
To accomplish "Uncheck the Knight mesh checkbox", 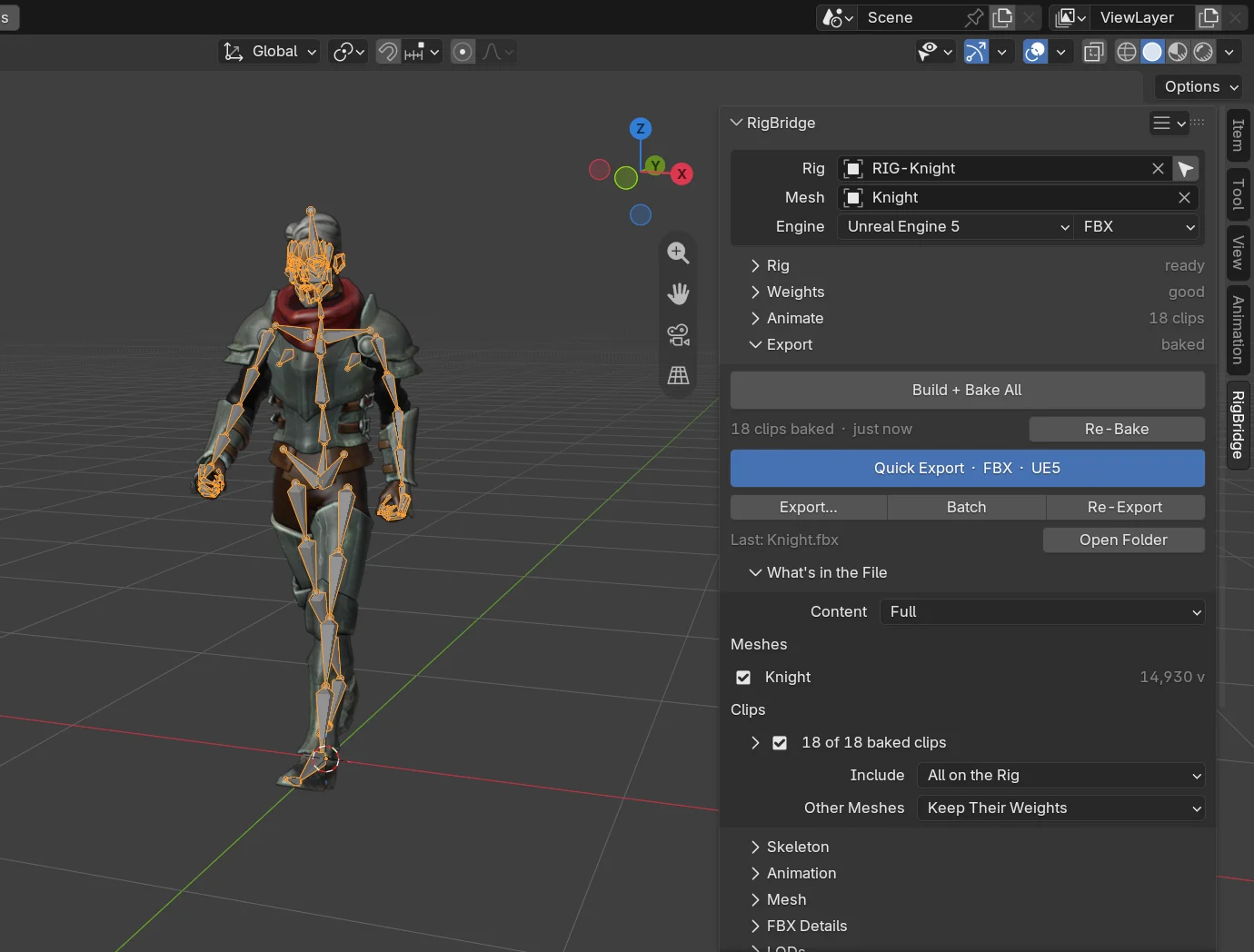I will (x=743, y=678).
